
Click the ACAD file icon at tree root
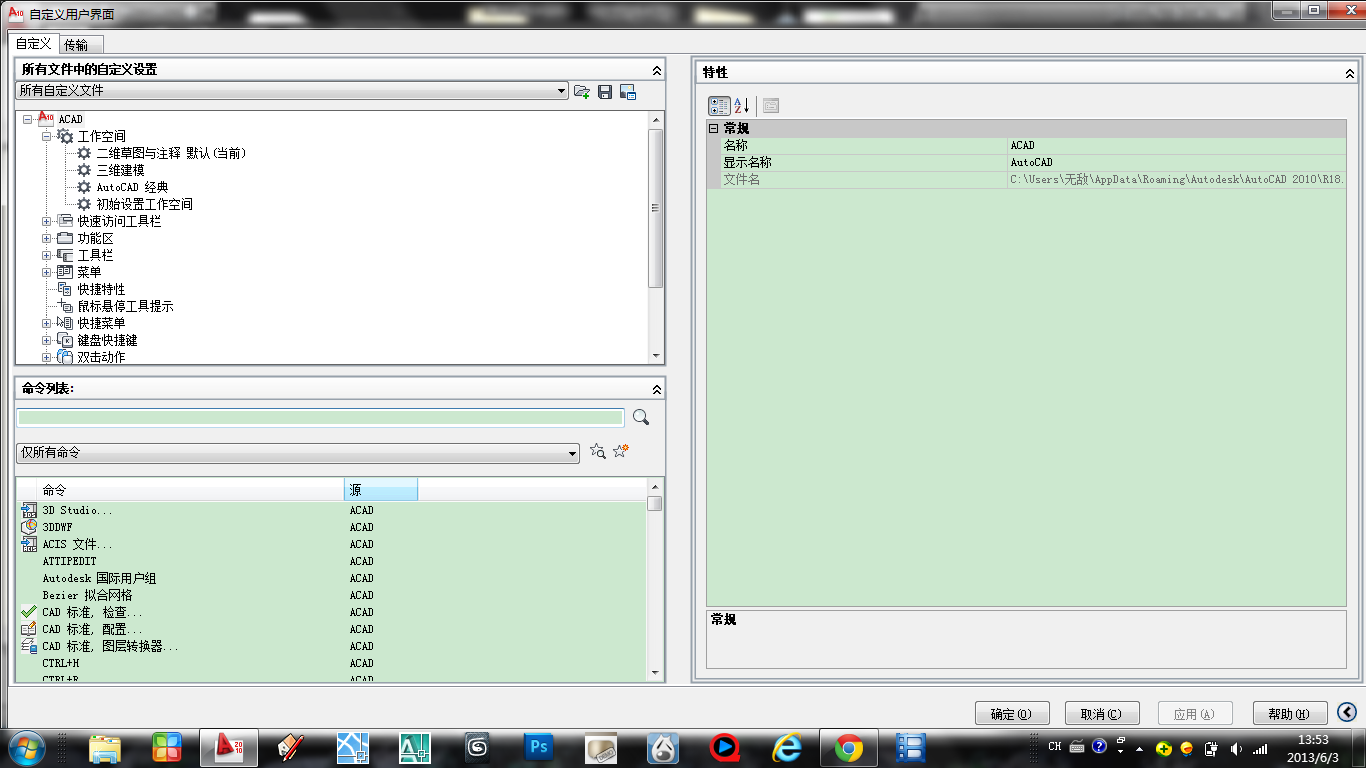tap(46, 119)
